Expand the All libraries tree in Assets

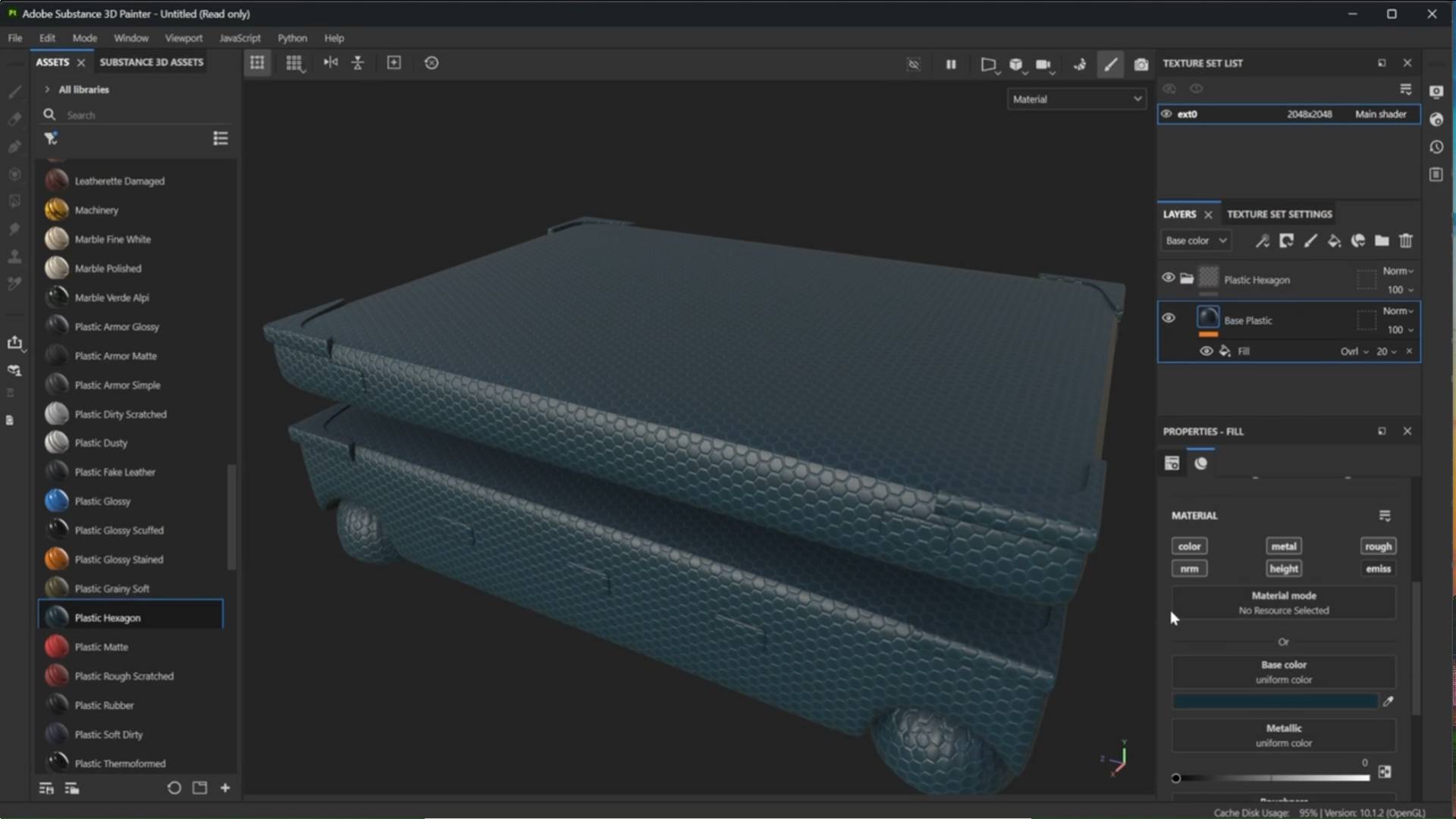[x=47, y=89]
